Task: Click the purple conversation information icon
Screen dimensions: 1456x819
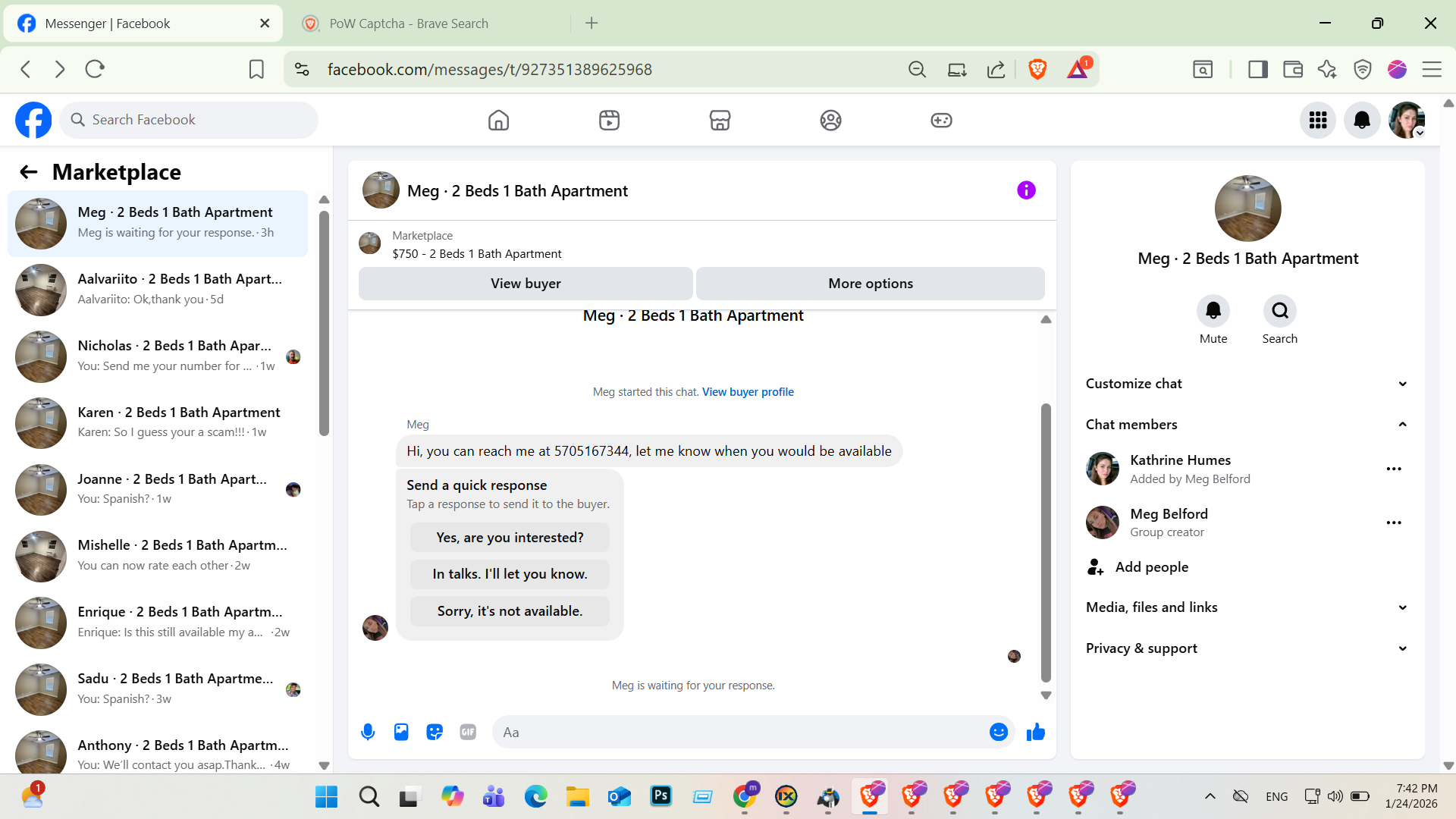Action: (x=1026, y=190)
